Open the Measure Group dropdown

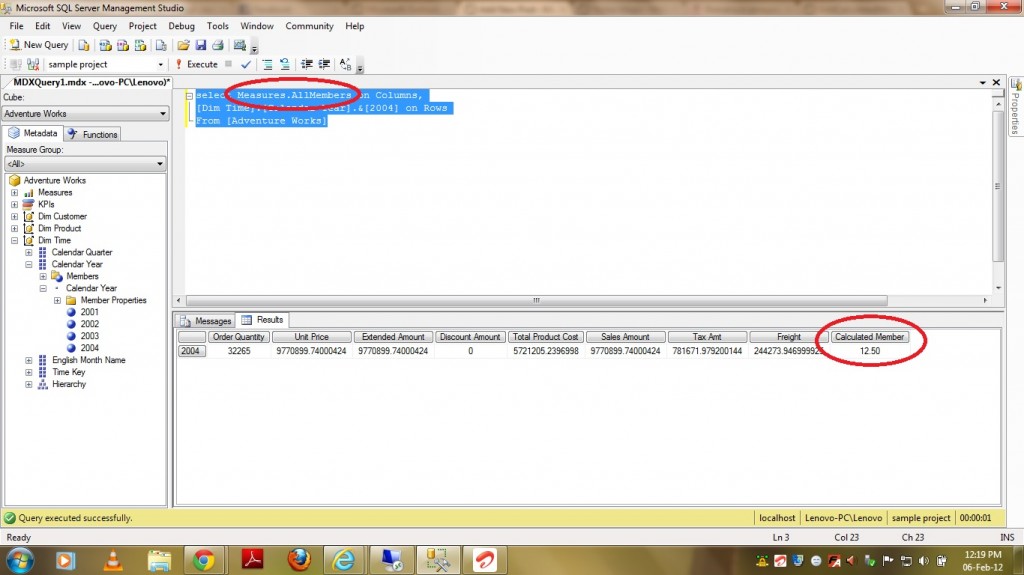pos(160,164)
